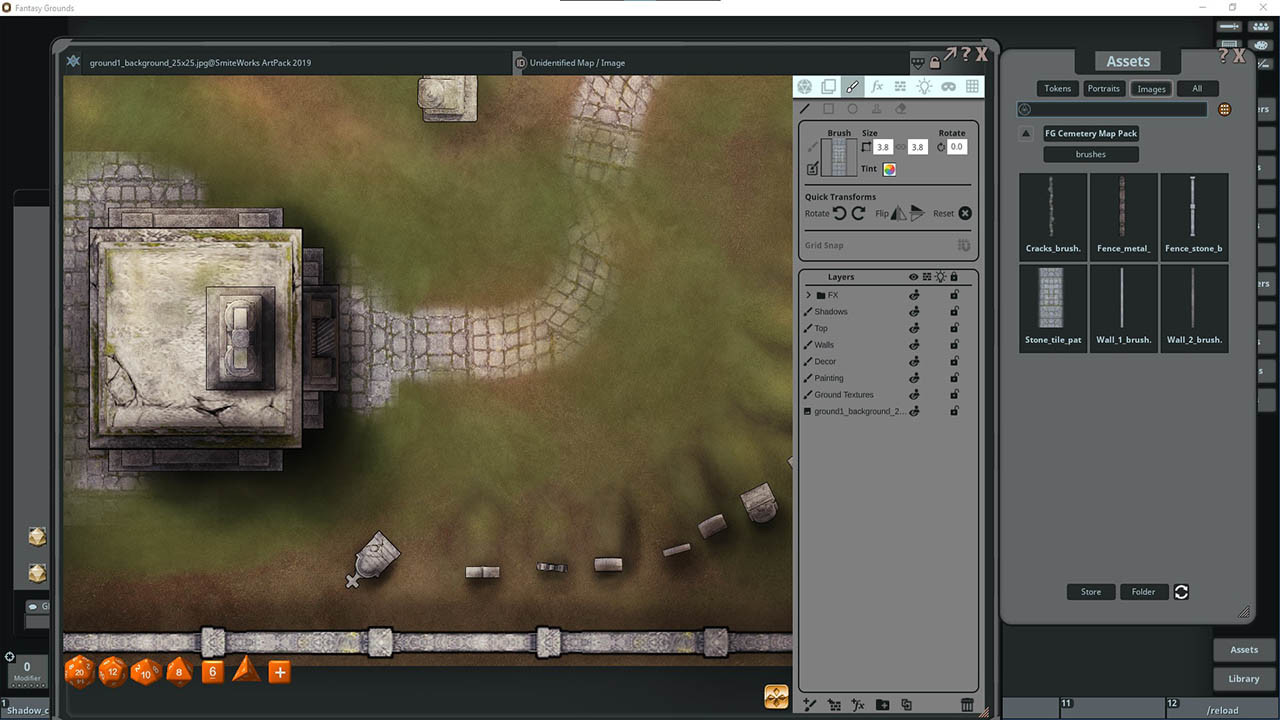Image resolution: width=1280 pixels, height=720 pixels.
Task: Click the Flip horizontal quick transform
Action: [x=898, y=213]
